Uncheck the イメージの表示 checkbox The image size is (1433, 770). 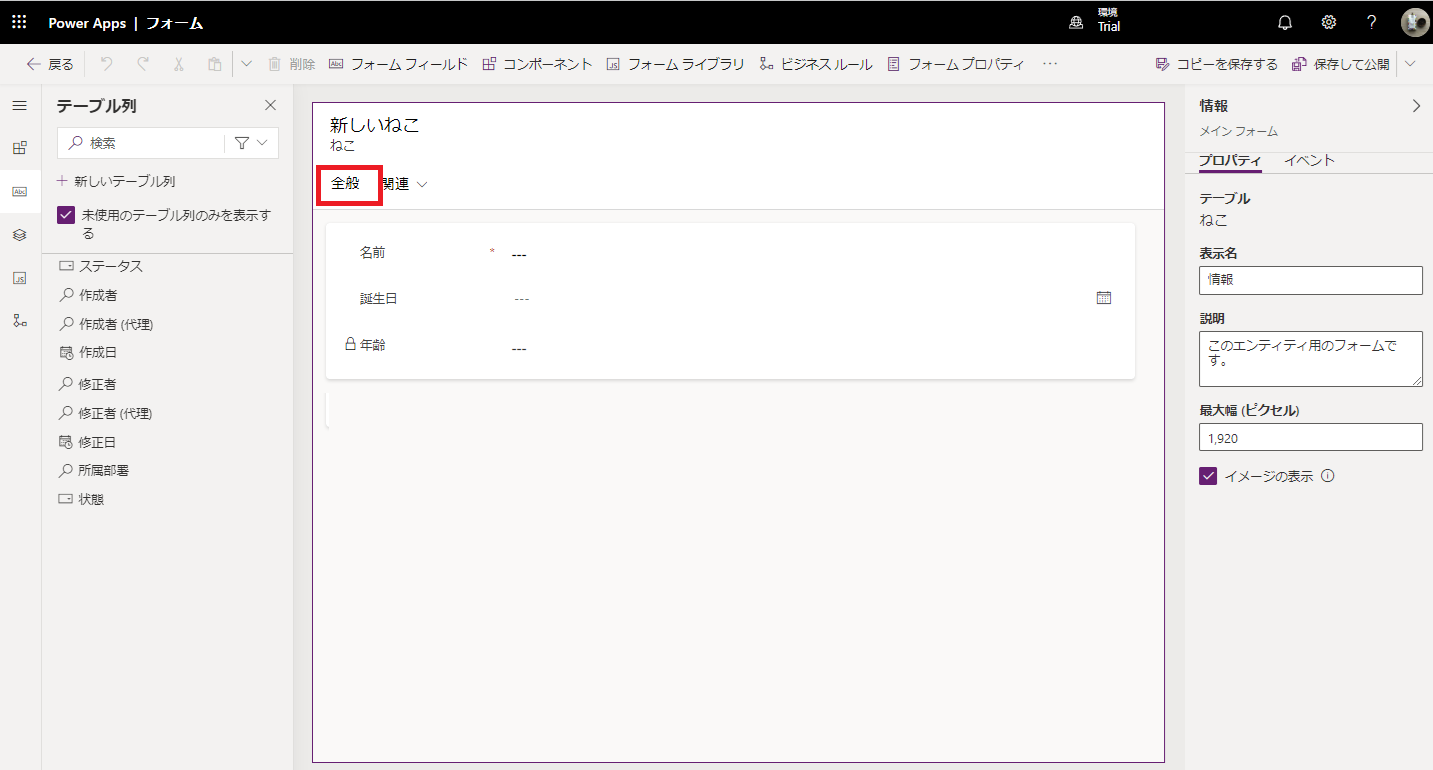[x=1208, y=476]
